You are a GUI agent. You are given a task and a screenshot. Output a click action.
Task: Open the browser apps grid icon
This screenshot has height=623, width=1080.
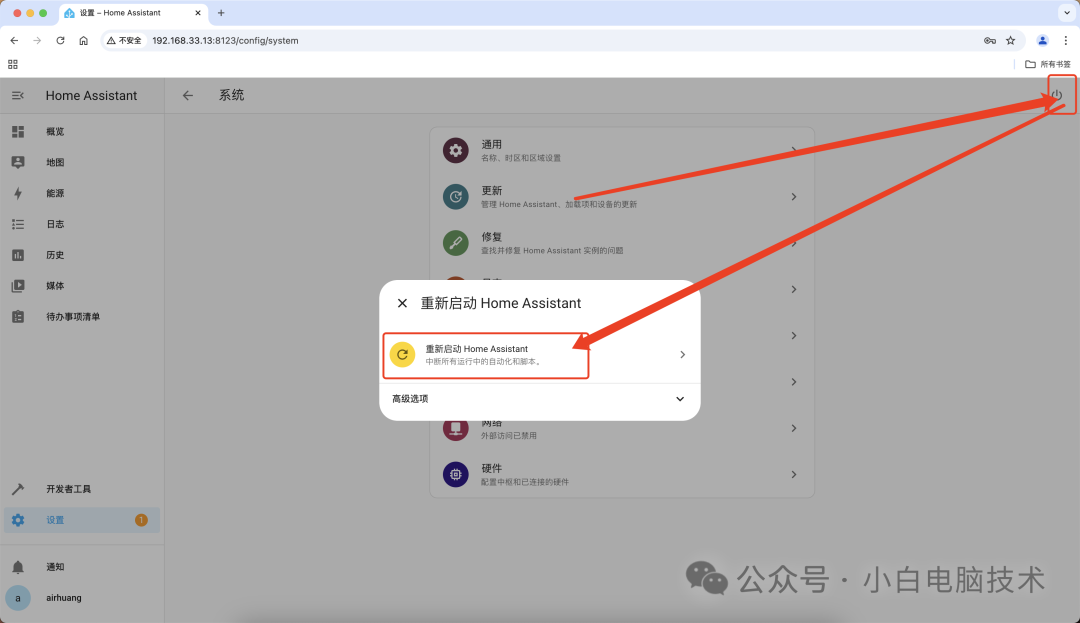(12, 64)
